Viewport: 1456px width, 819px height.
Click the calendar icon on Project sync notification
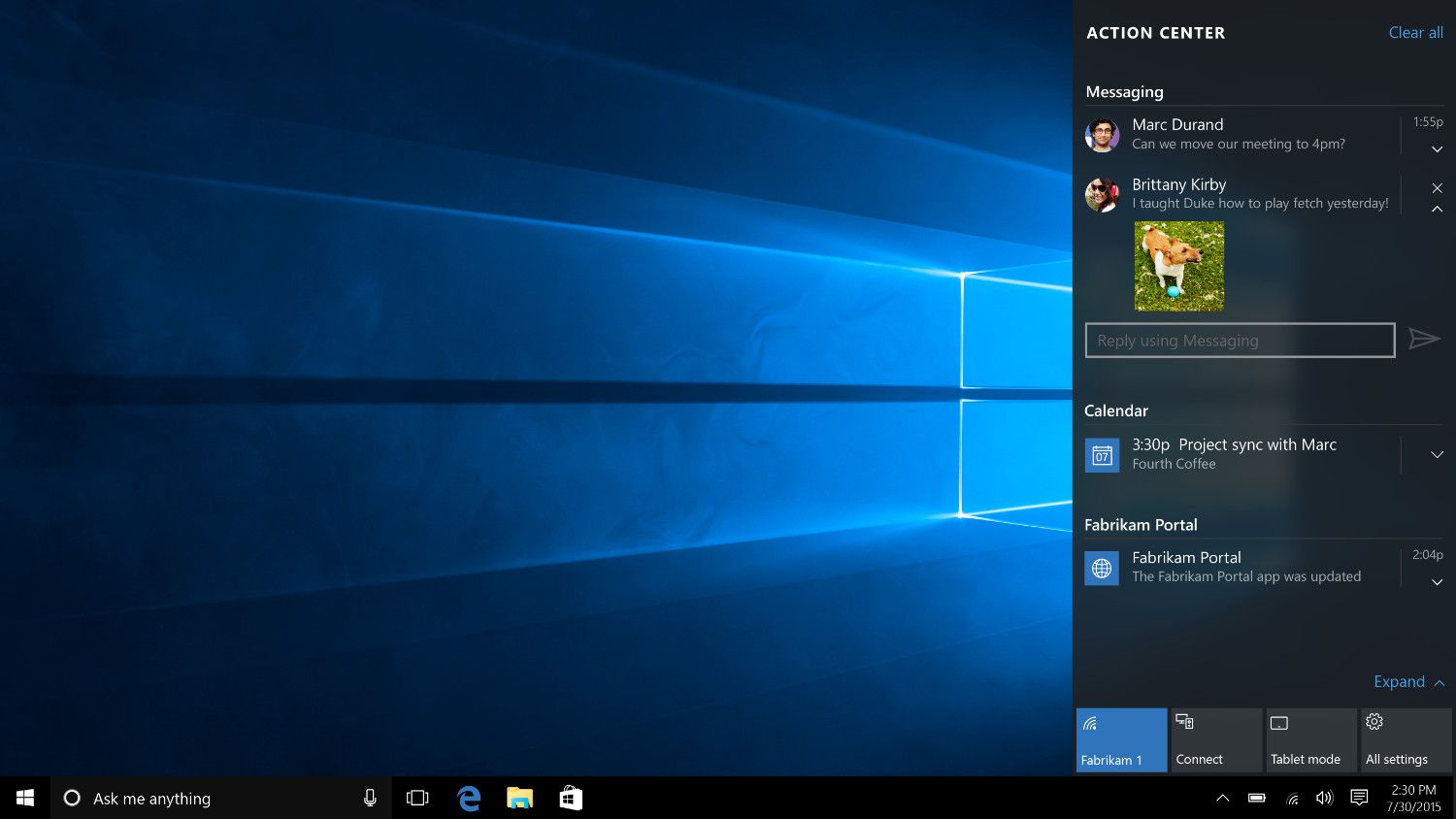pos(1102,454)
